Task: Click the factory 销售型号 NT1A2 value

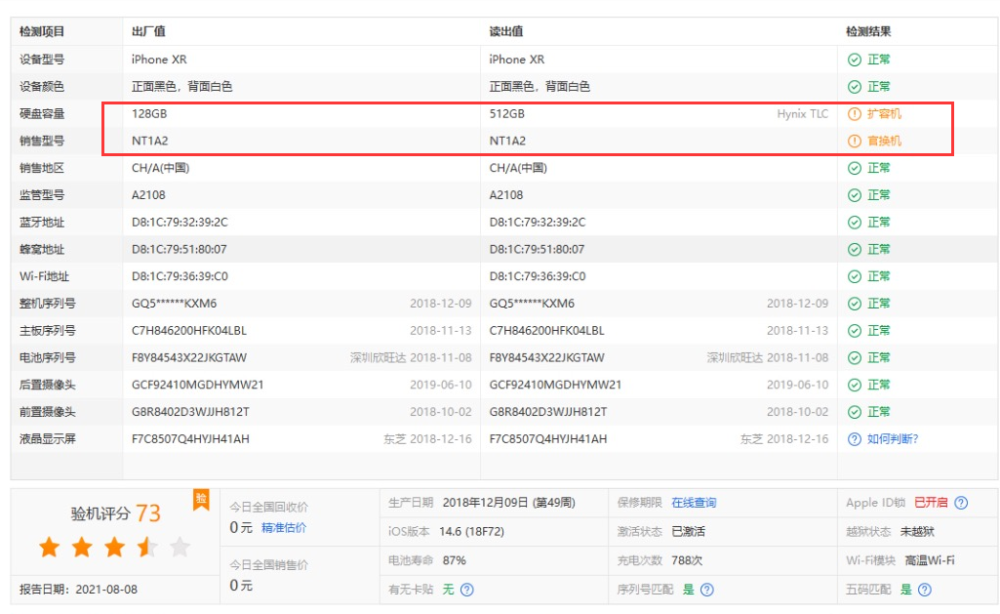Action: (x=150, y=141)
